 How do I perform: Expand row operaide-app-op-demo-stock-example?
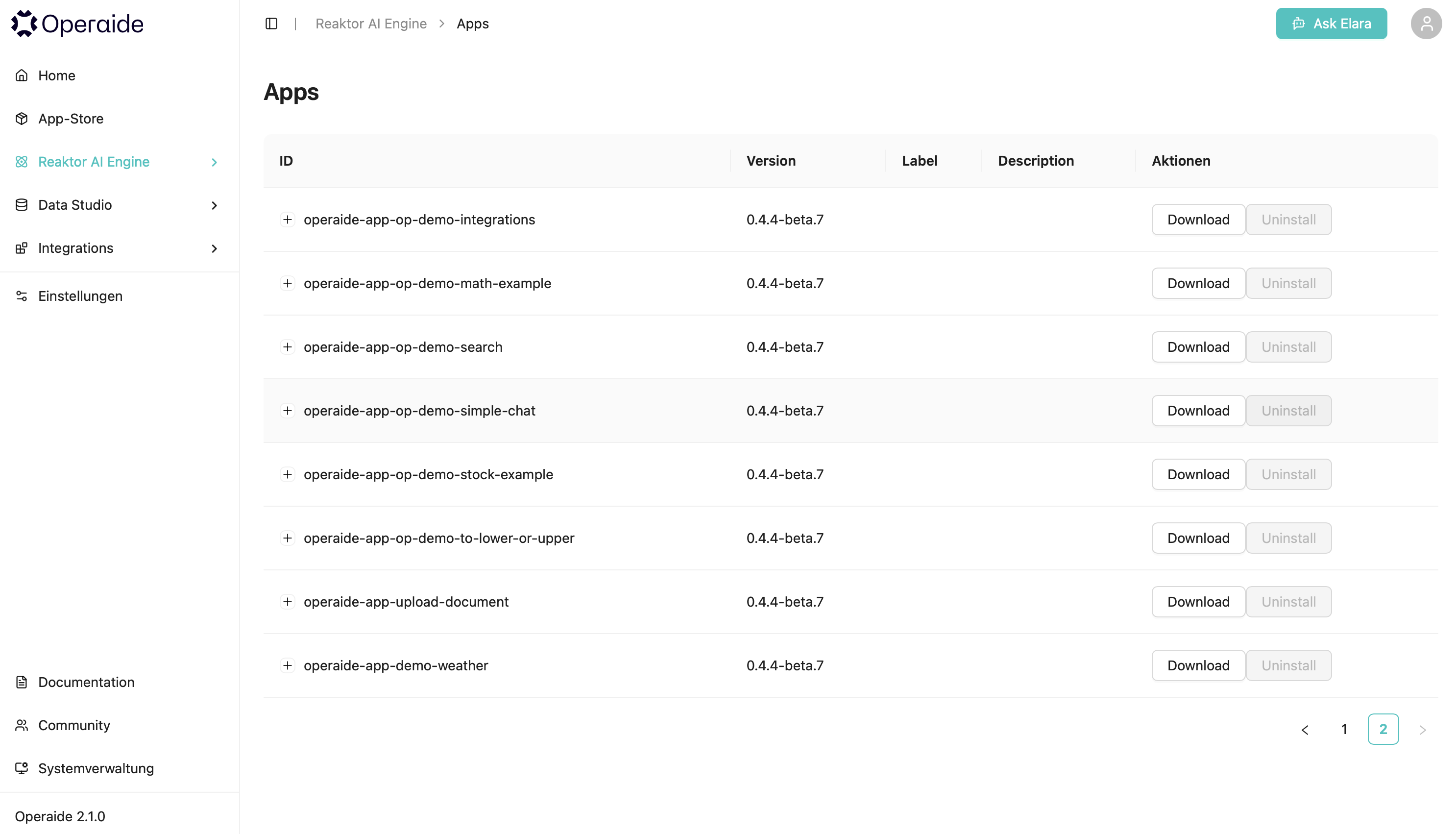[x=288, y=474]
